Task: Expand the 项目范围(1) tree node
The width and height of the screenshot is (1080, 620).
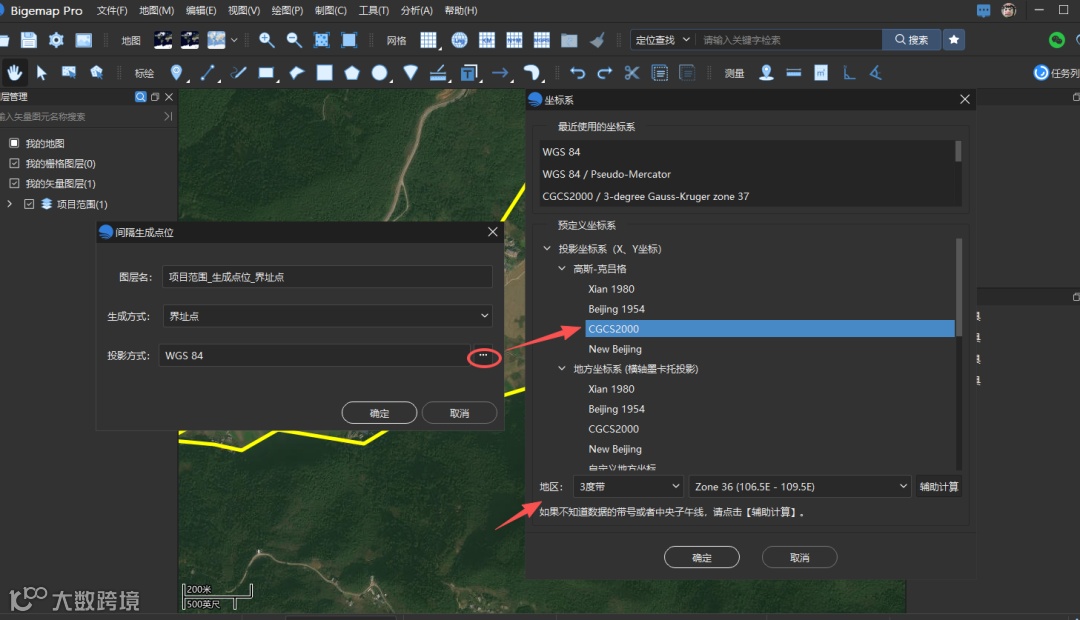Action: (10, 204)
